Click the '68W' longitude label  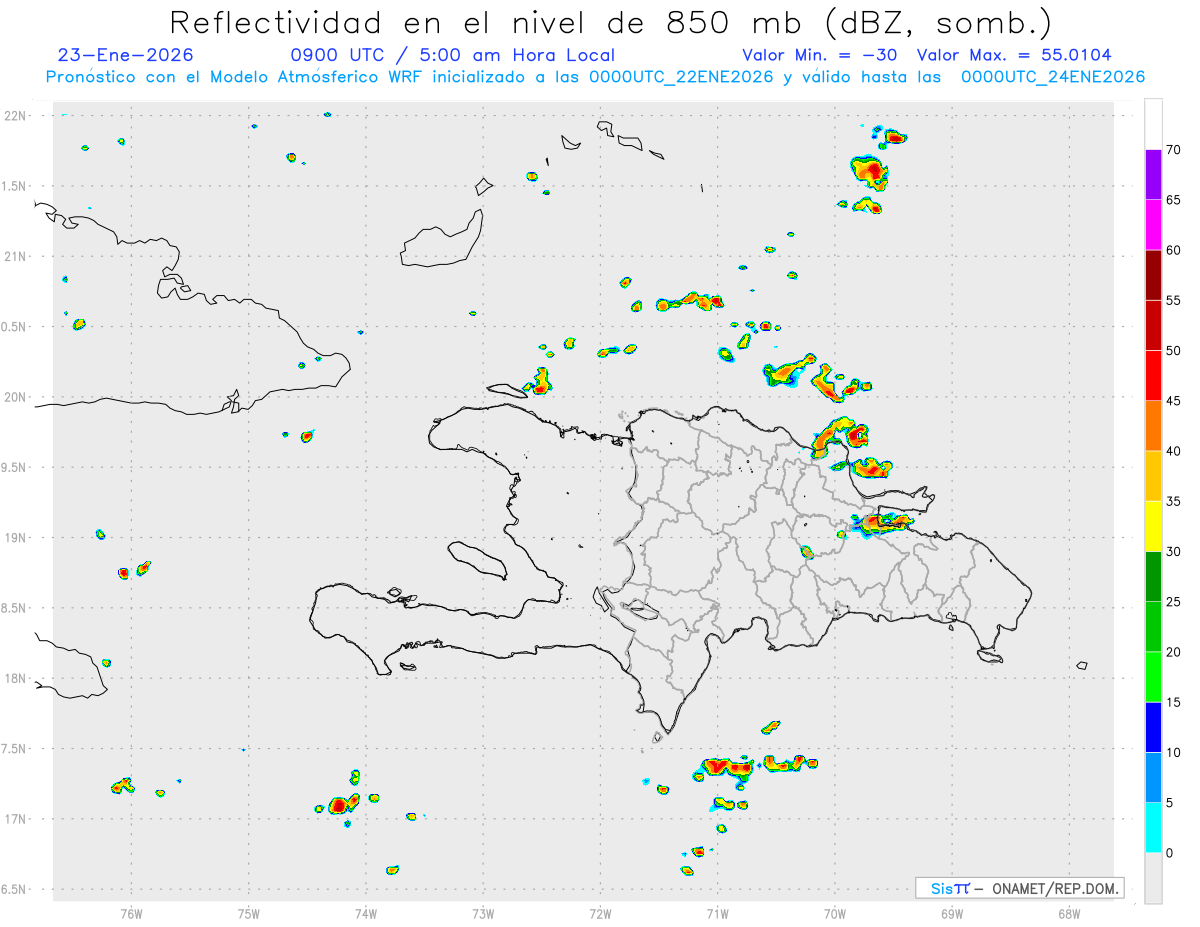click(1069, 914)
